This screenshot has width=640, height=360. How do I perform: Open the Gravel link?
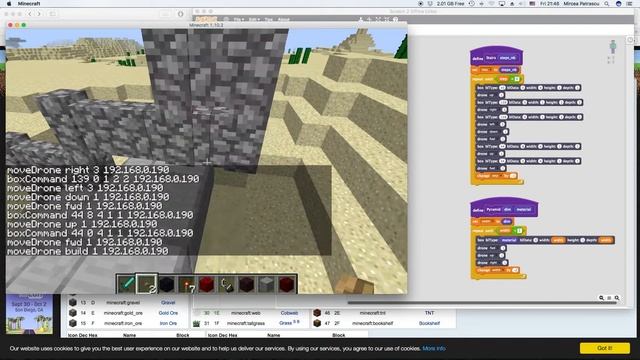pos(168,302)
